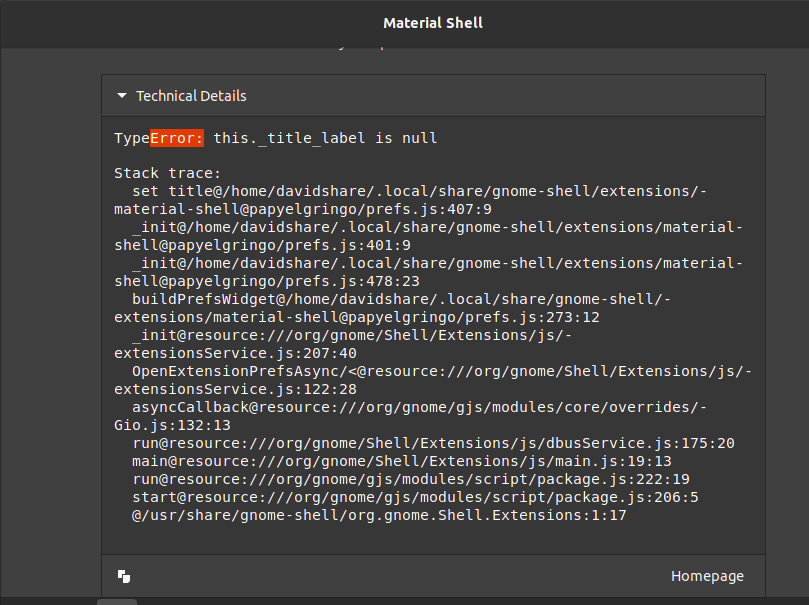
Task: Select the highlighted 'Error:' text
Action: (177, 138)
